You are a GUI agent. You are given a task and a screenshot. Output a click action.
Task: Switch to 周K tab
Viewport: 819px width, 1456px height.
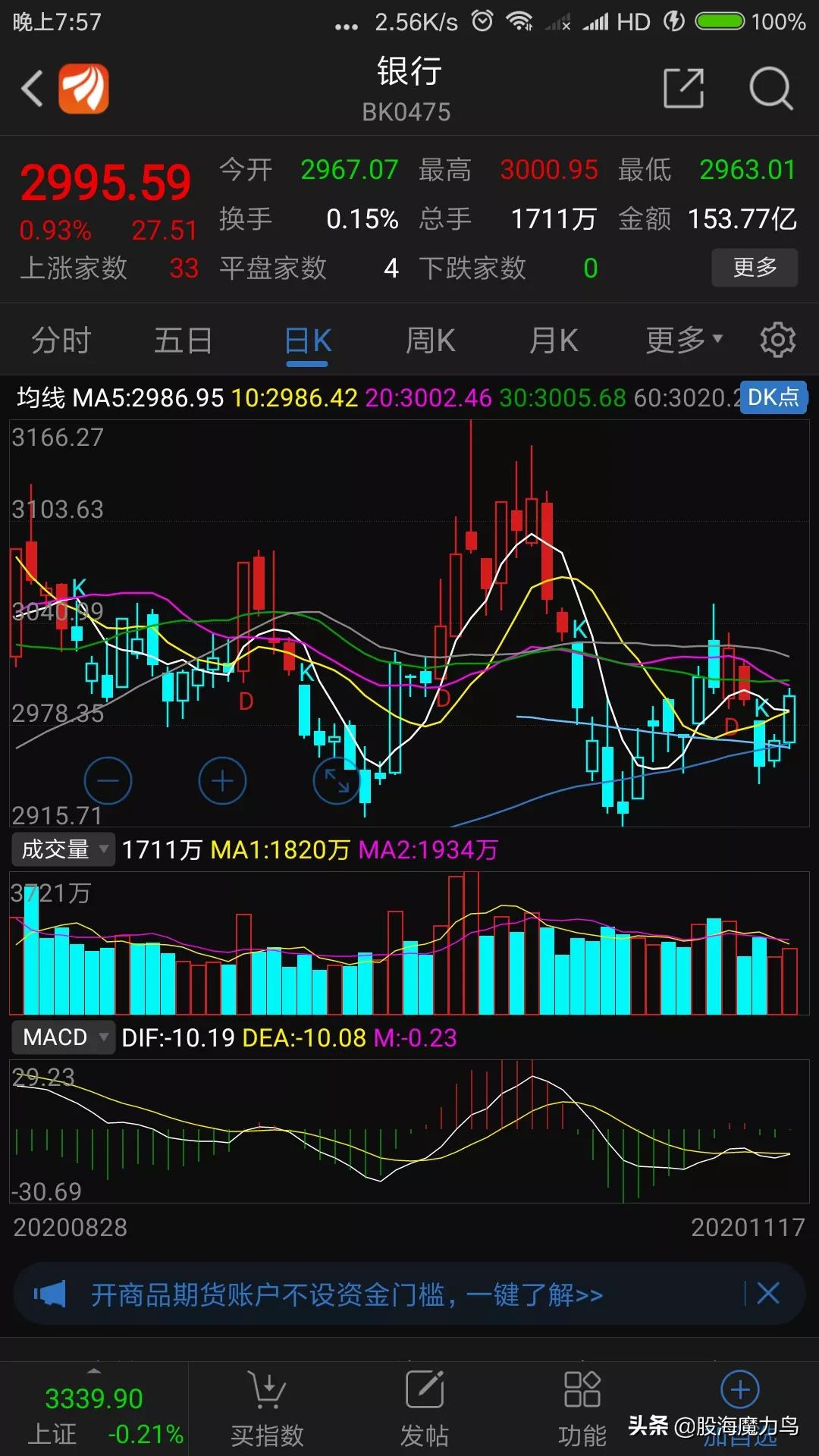(x=431, y=340)
